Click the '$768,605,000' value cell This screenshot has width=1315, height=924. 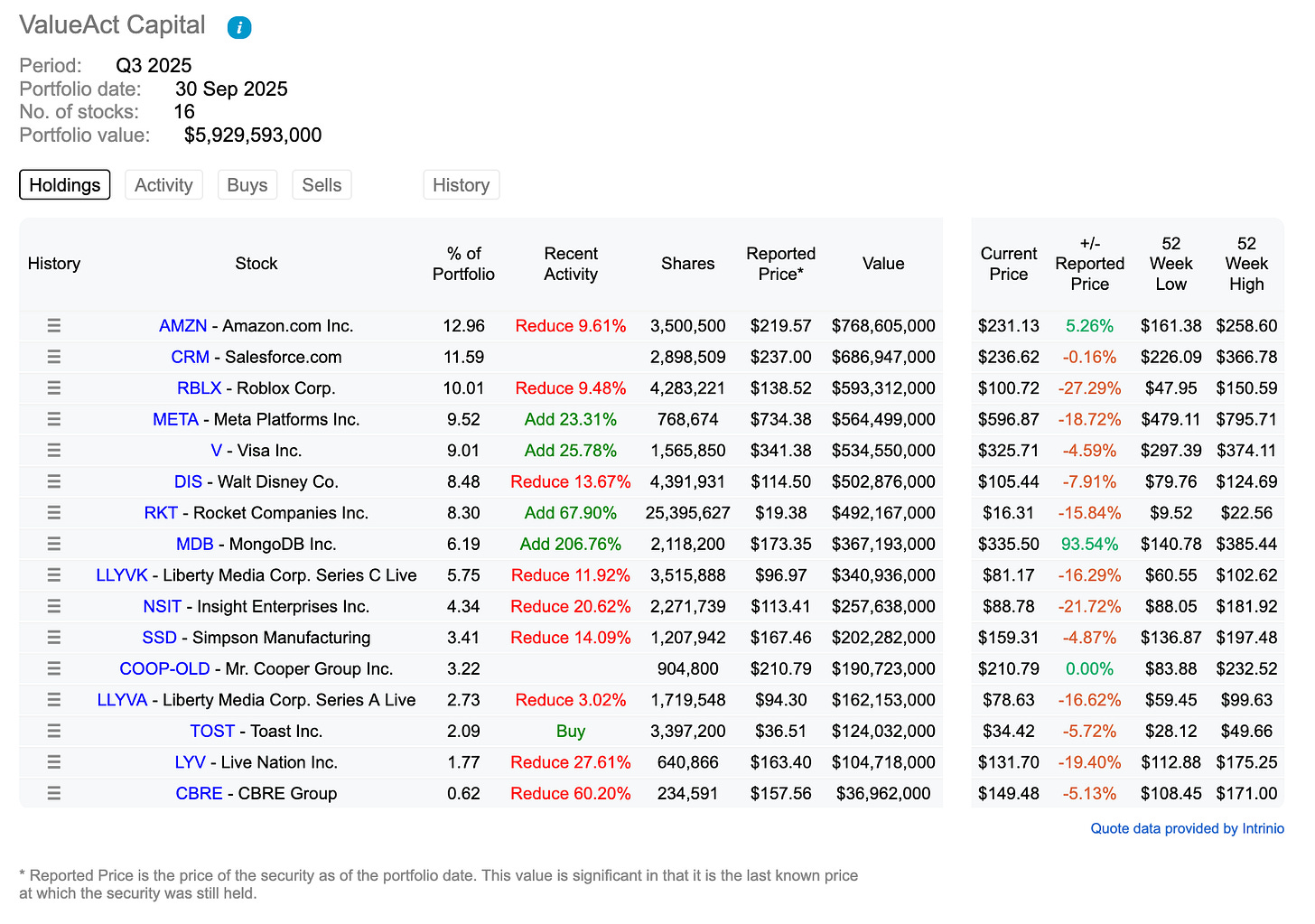click(x=883, y=326)
